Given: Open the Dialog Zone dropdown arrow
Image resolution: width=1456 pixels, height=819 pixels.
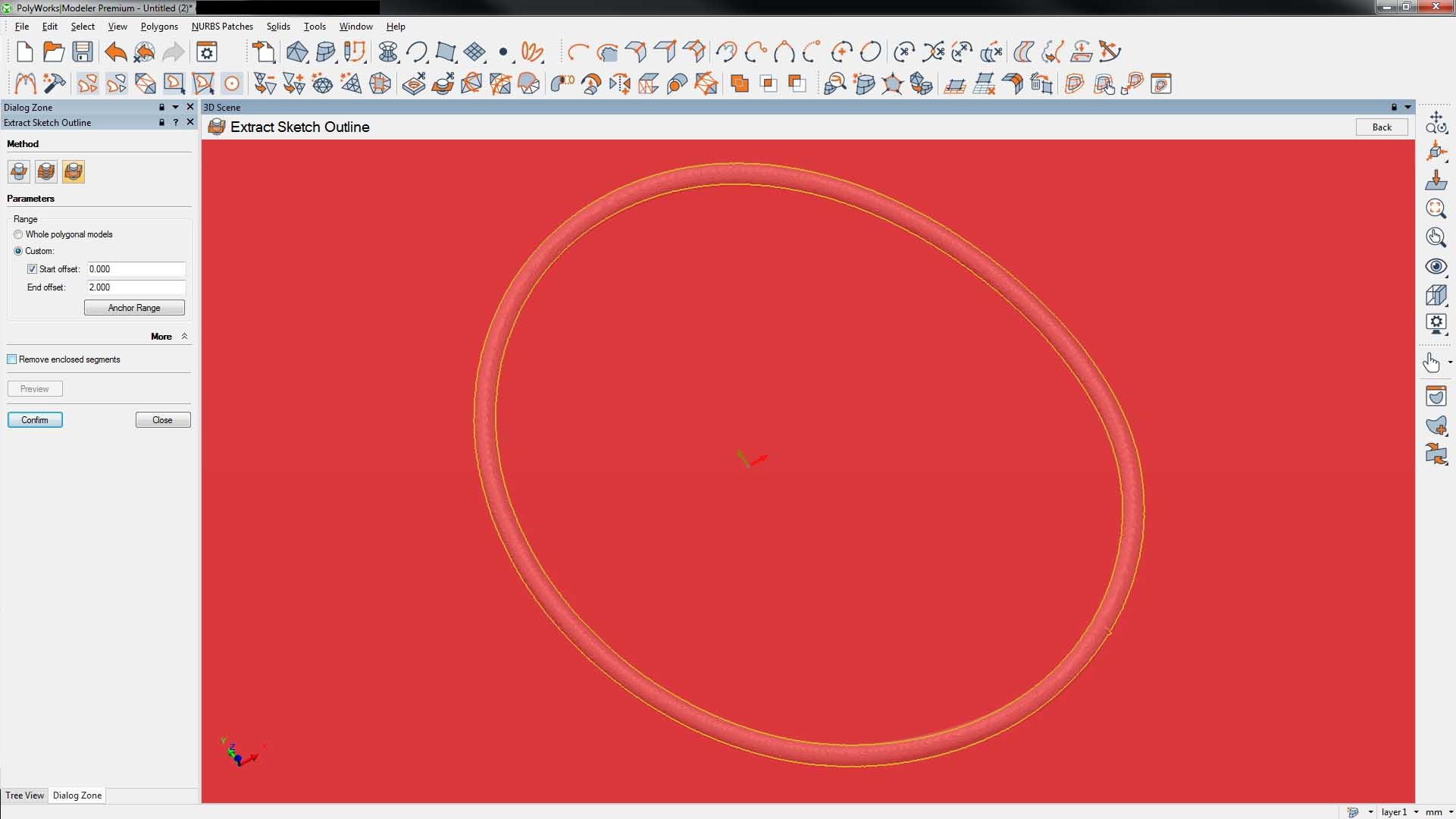Looking at the screenshot, I should (x=175, y=107).
